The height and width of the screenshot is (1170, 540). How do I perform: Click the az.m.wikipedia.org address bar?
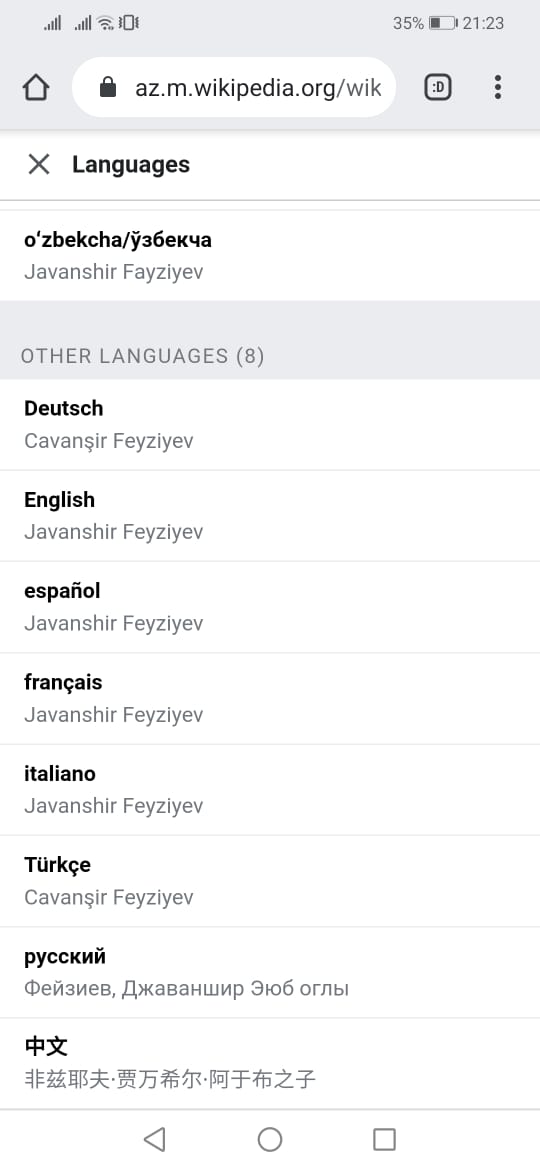pos(233,87)
